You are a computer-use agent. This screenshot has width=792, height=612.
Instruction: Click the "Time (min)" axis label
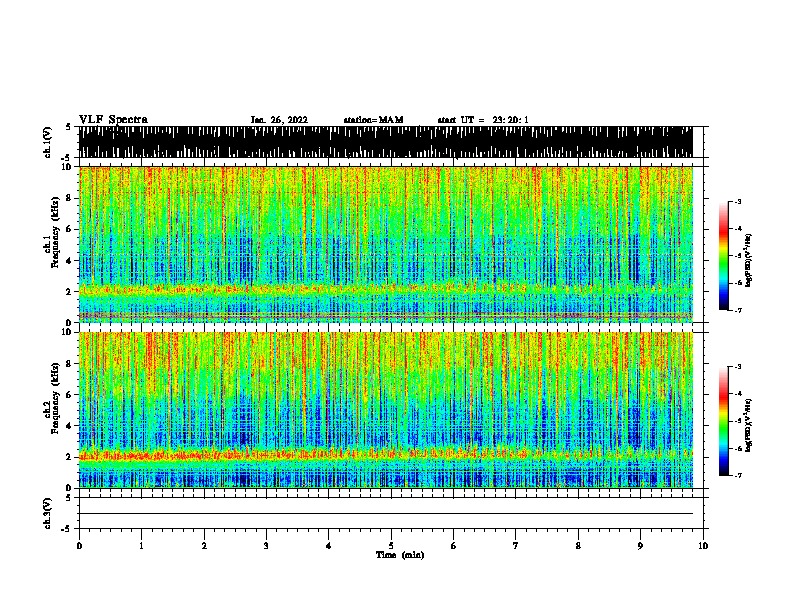coord(400,555)
